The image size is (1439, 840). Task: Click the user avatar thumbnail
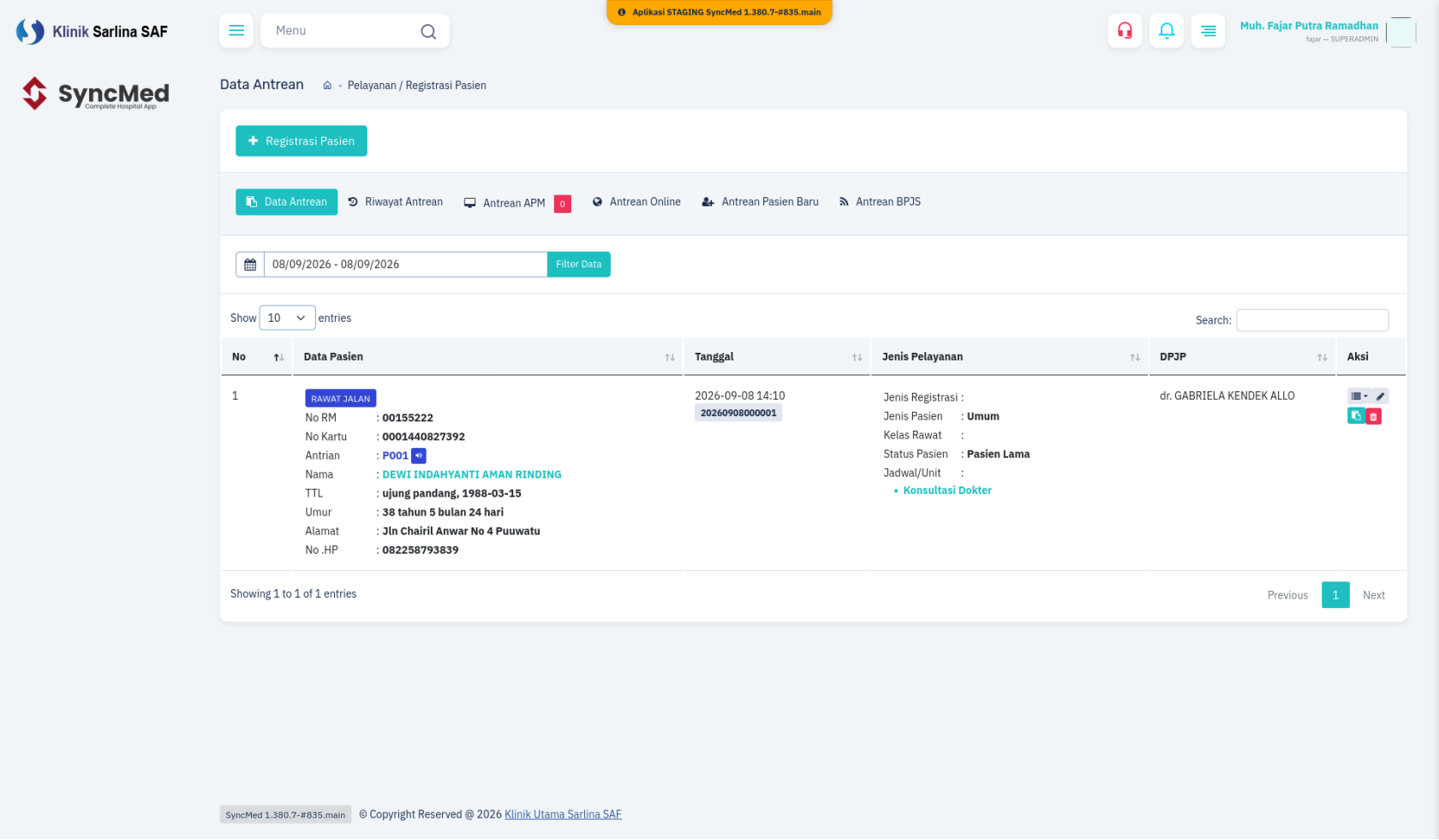pyautogui.click(x=1401, y=32)
